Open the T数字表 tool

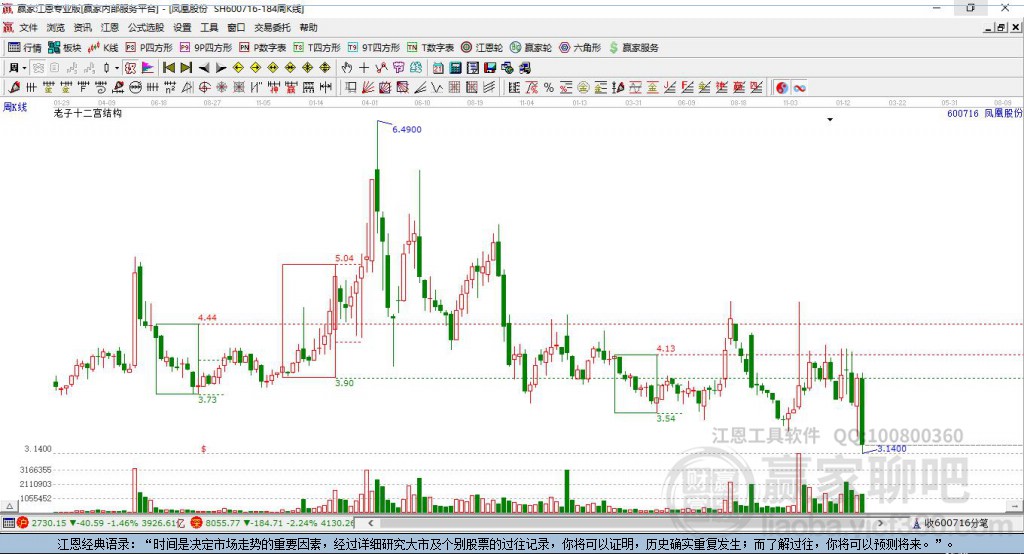click(430, 48)
